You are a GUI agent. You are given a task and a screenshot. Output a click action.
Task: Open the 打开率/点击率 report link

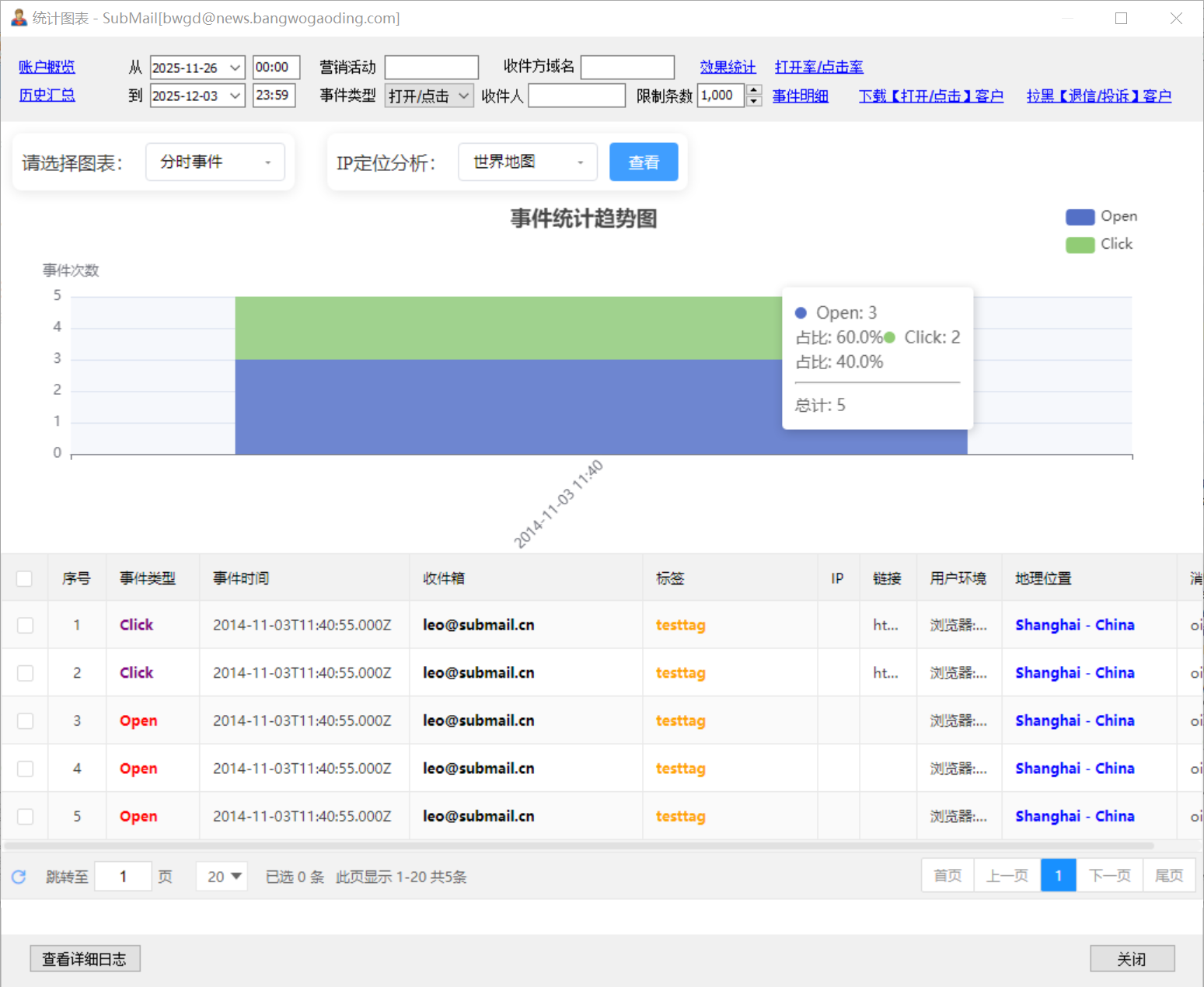click(x=818, y=67)
